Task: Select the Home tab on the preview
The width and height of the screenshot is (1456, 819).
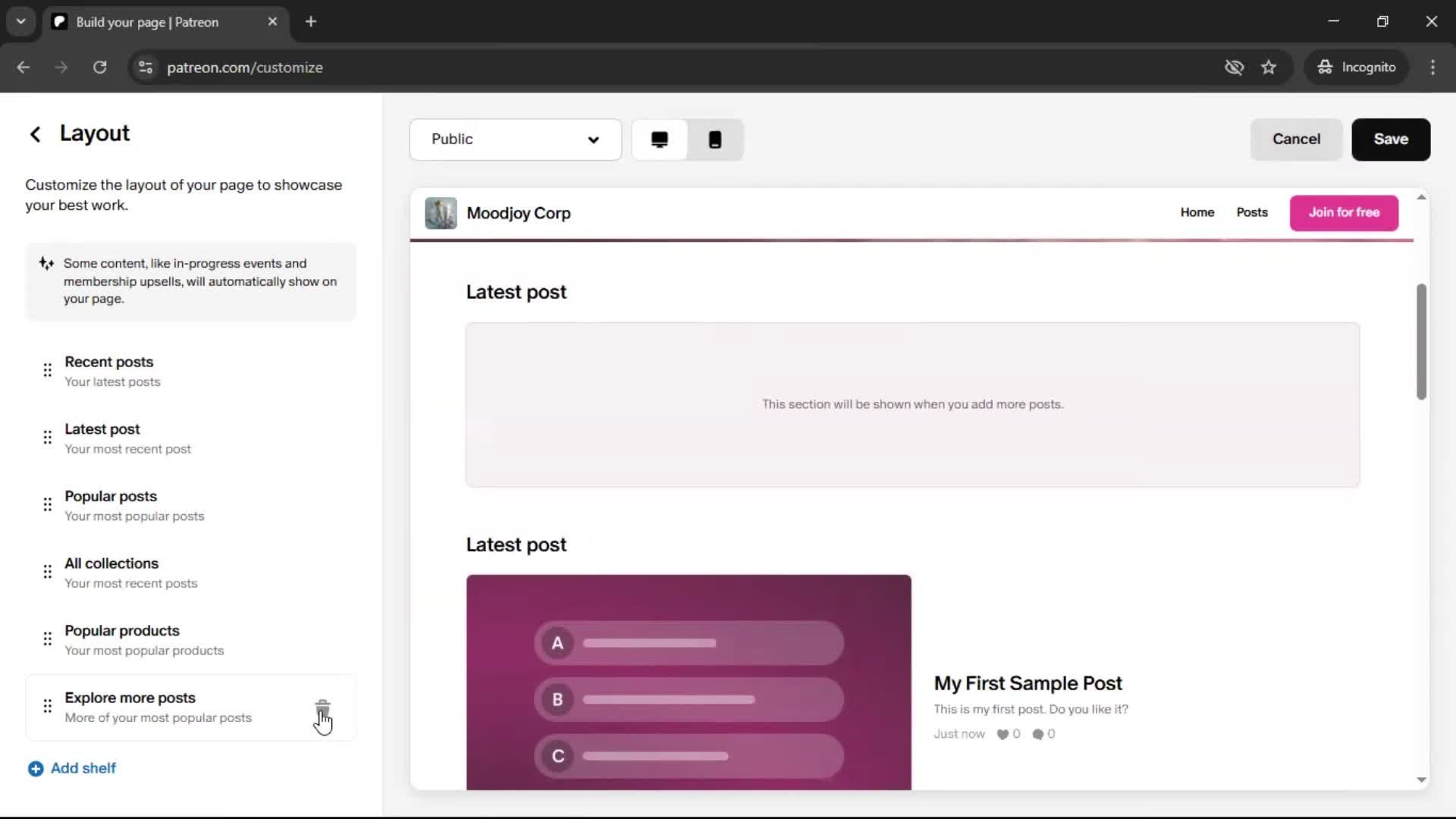Action: pos(1197,213)
